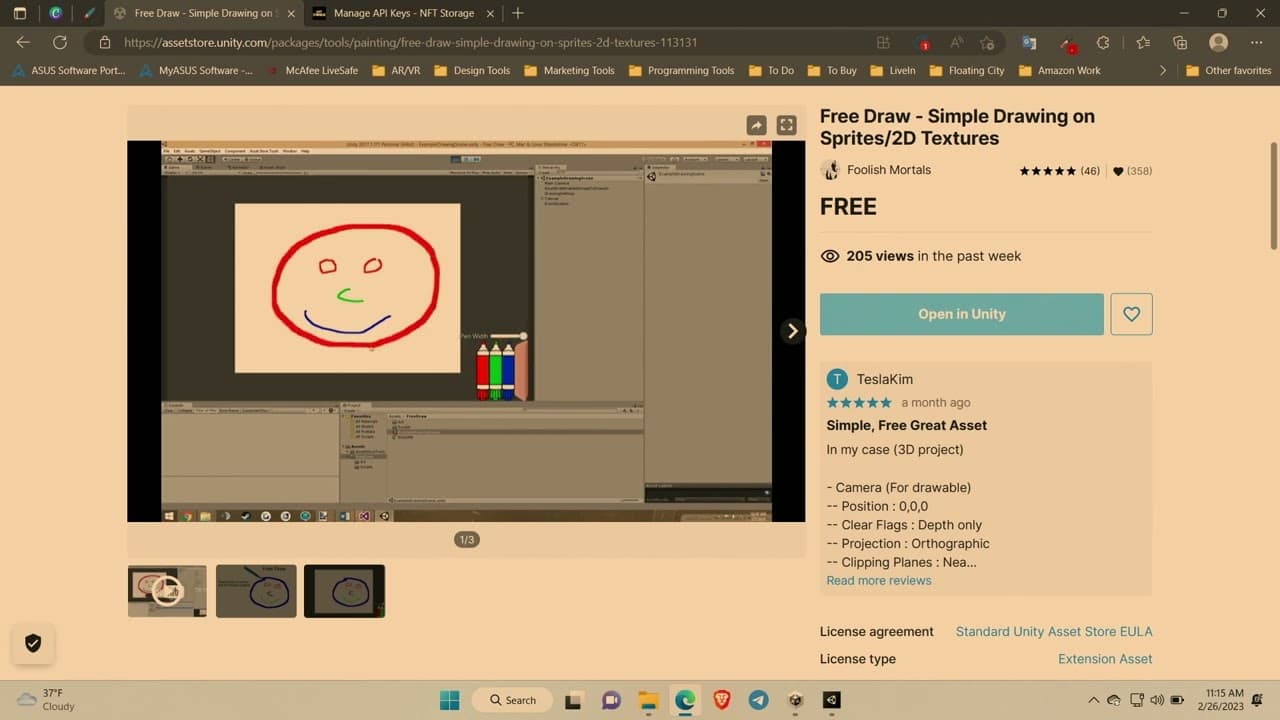Open the Read aloud icon in address bar
The height and width of the screenshot is (720, 1280).
click(x=956, y=43)
